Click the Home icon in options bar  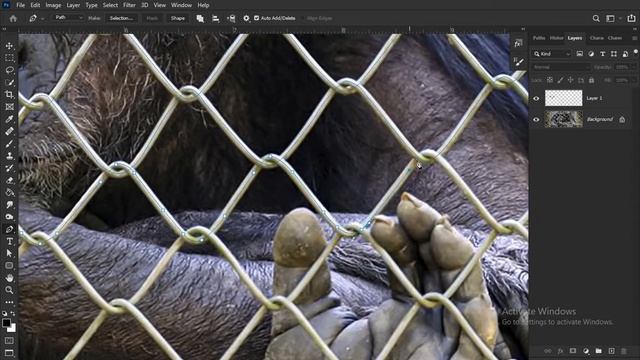pos(13,18)
